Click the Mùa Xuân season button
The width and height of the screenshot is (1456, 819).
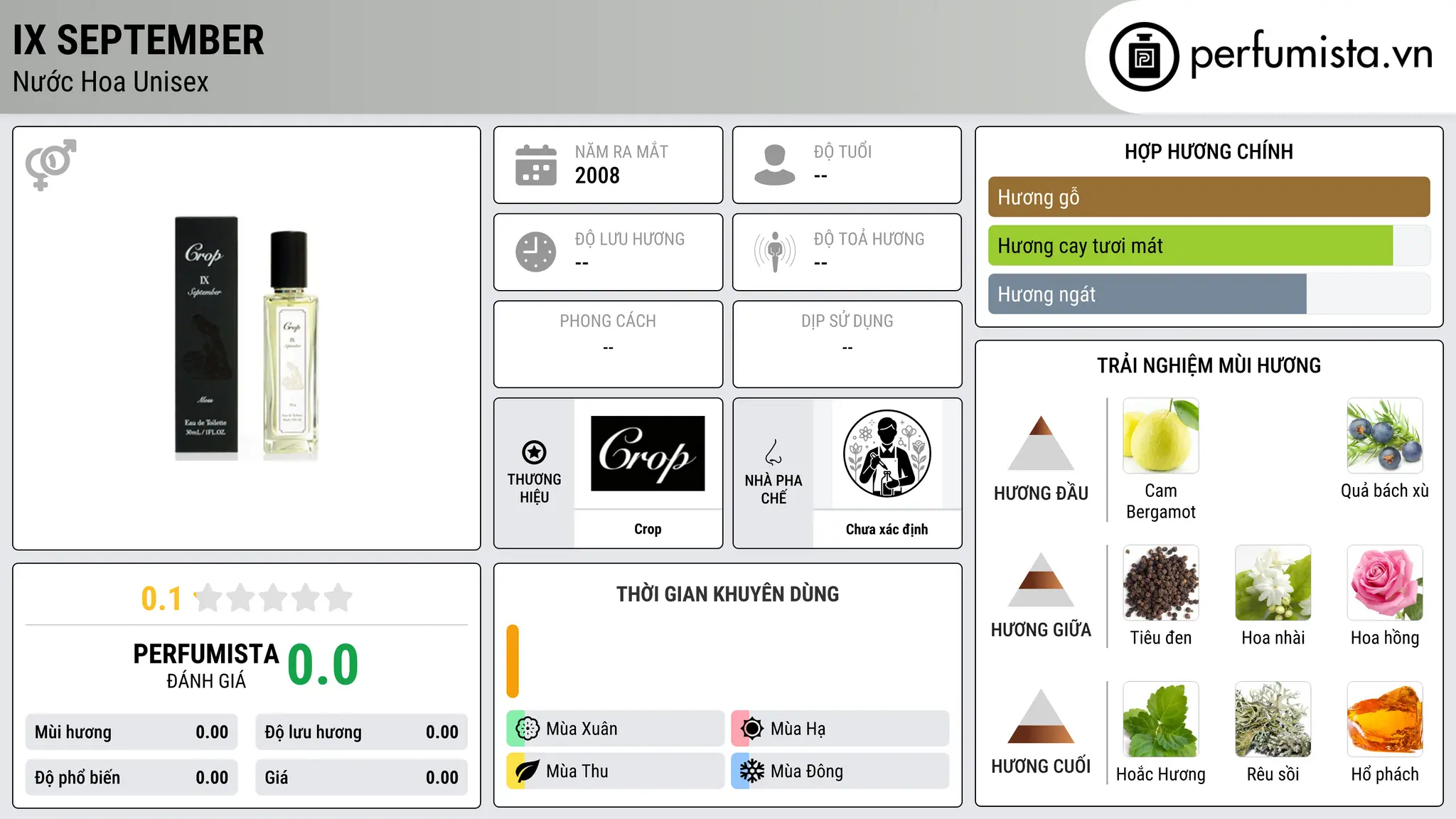[616, 729]
